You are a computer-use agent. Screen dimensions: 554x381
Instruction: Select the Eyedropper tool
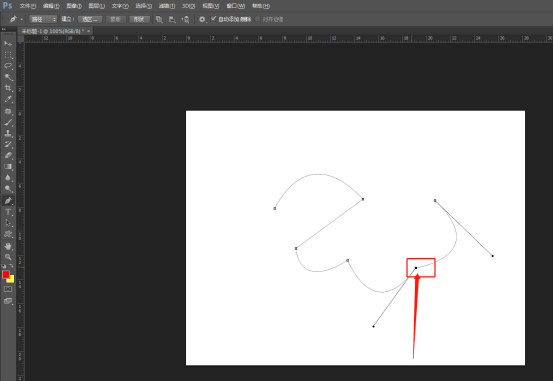click(x=8, y=99)
